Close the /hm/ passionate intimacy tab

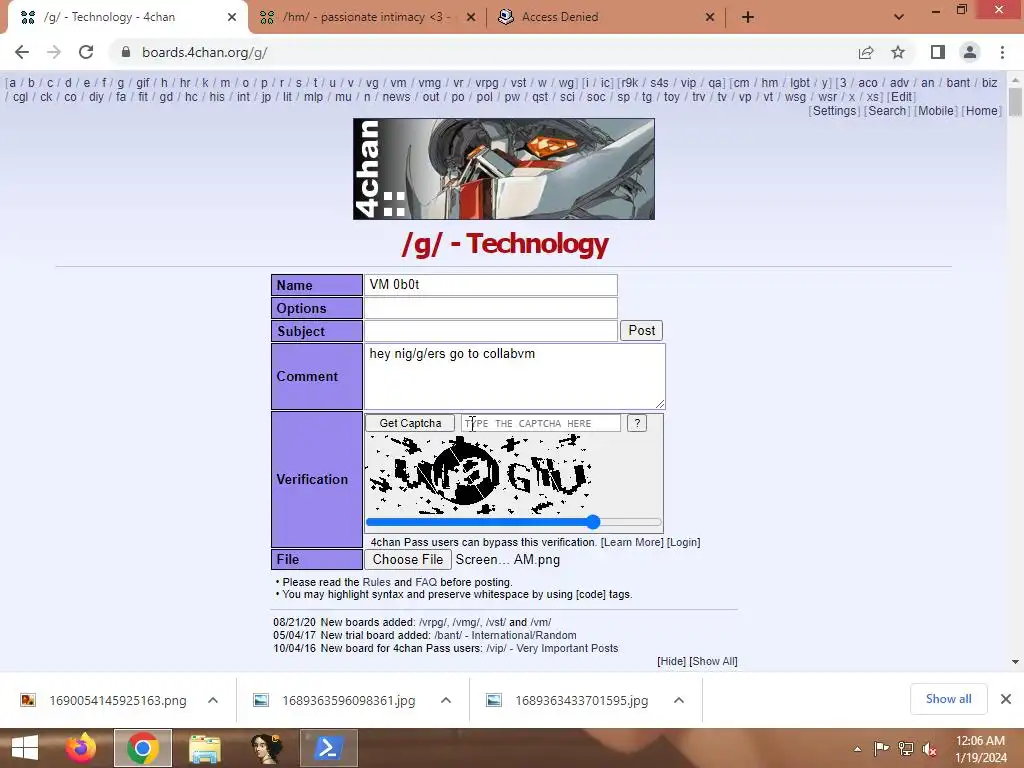click(x=471, y=17)
